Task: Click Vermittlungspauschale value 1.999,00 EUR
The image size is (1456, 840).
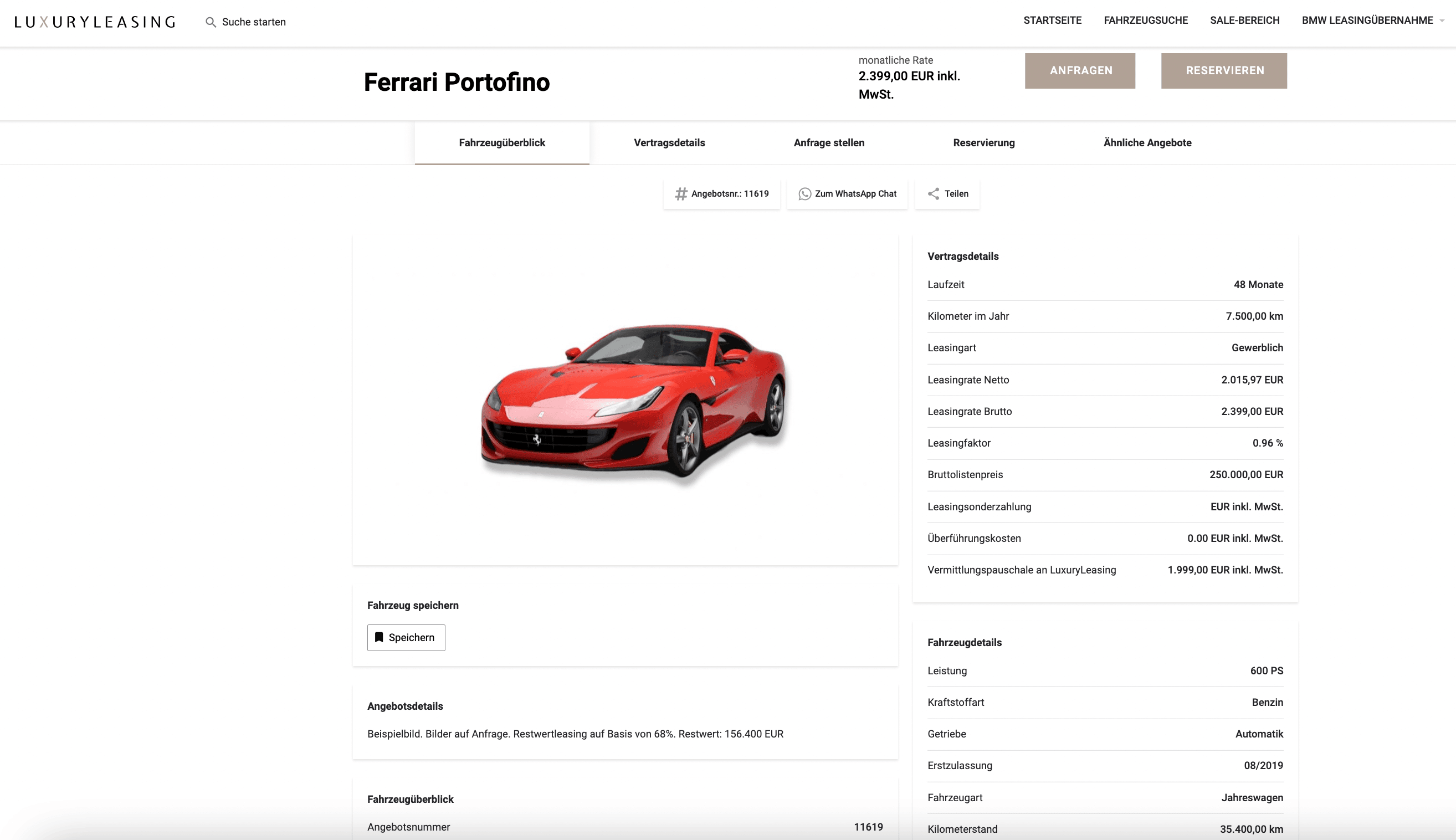Action: pos(1226,570)
